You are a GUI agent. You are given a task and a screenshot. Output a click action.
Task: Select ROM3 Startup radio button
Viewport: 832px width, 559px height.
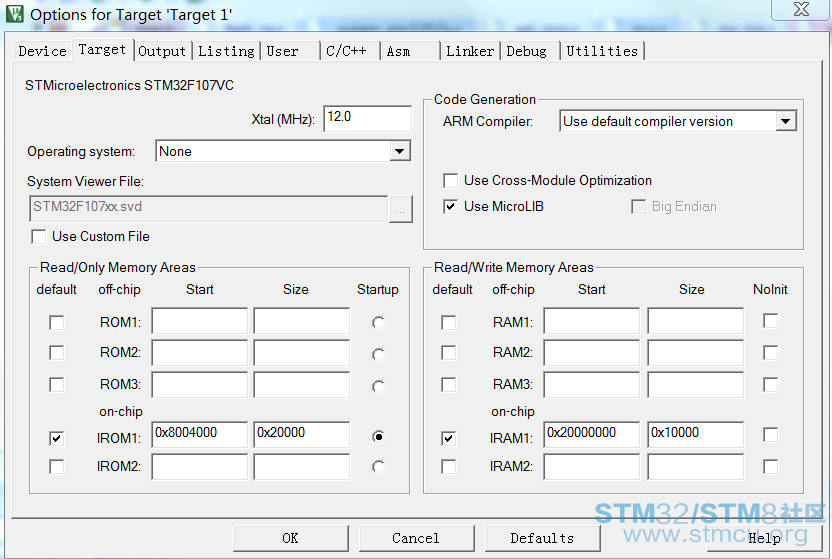pos(378,387)
